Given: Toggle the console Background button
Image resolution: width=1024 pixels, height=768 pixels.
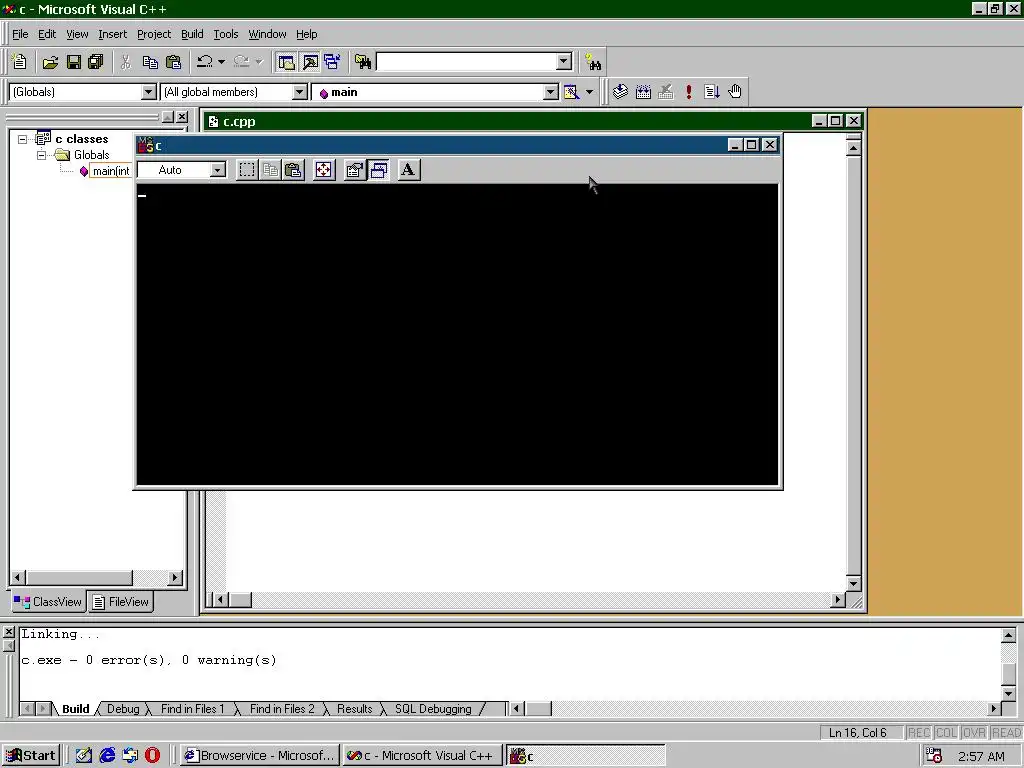Looking at the screenshot, I should pyautogui.click(x=378, y=170).
